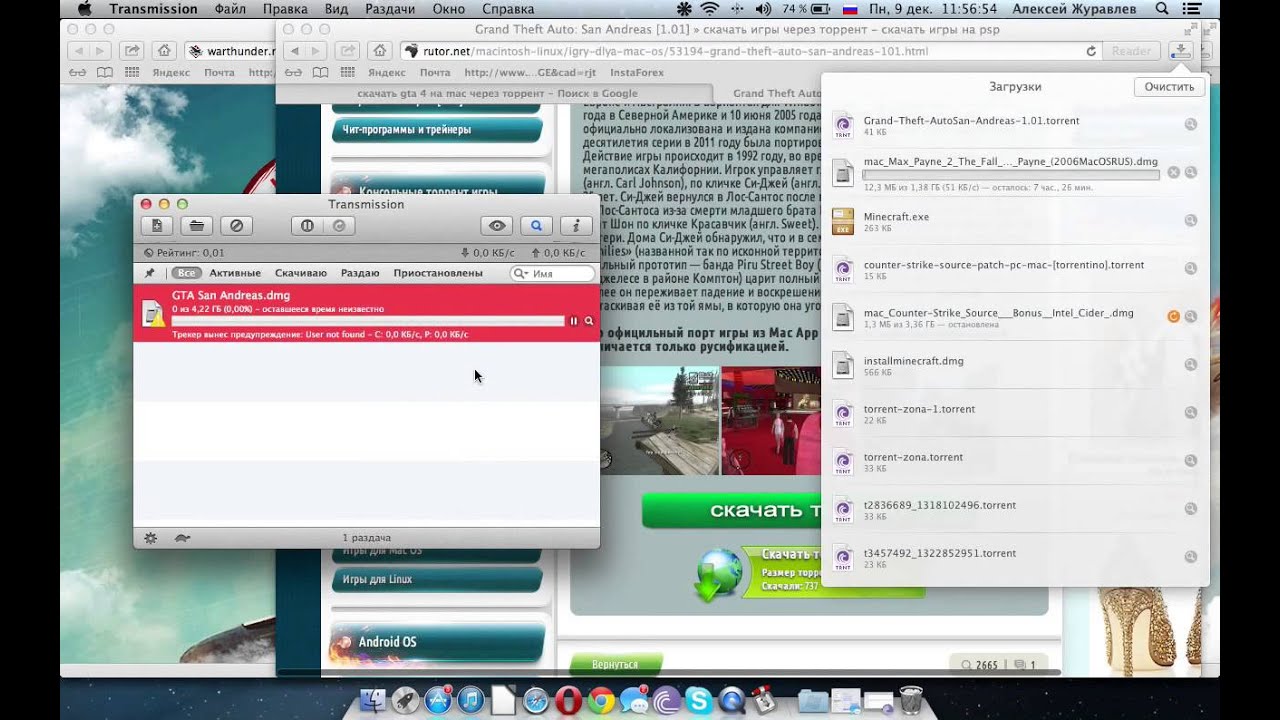Reveal counter-strike-source-patch torrent in Finder

[x=1191, y=268]
